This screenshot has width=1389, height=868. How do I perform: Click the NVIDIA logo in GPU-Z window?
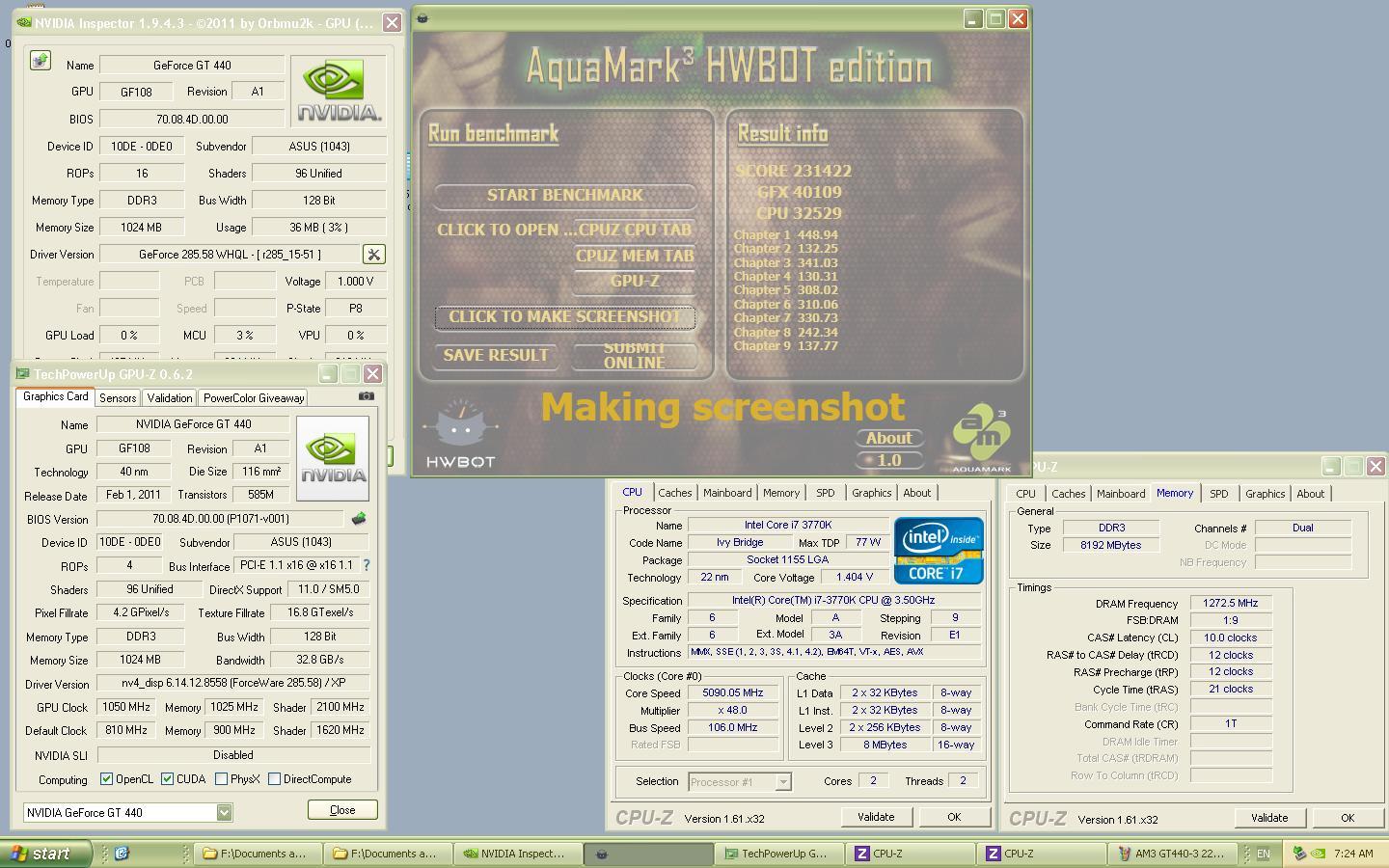coord(333,458)
